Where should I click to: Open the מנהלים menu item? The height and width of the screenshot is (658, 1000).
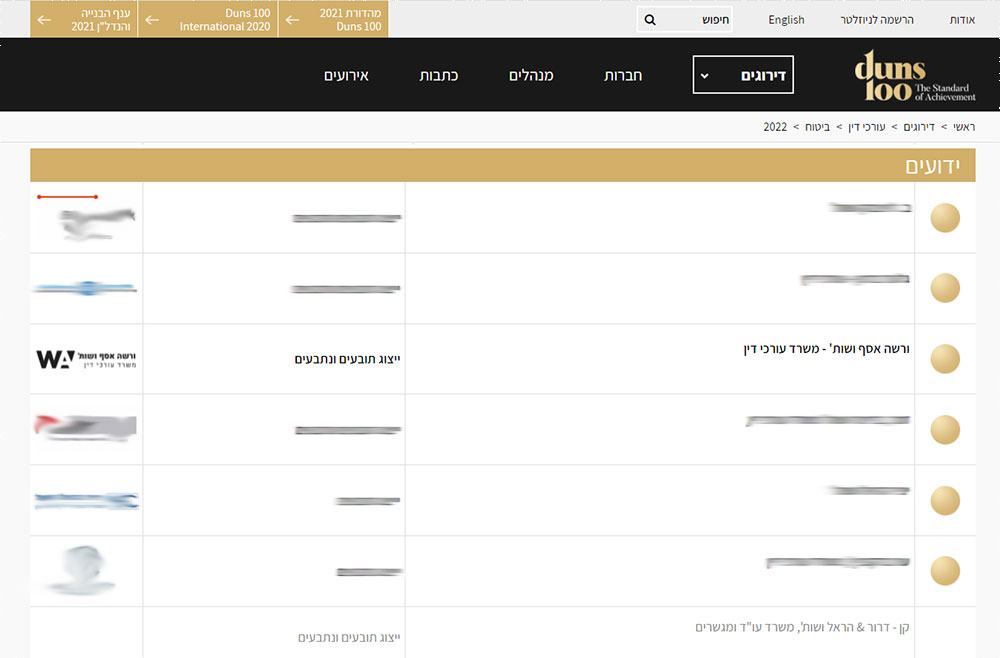[531, 75]
